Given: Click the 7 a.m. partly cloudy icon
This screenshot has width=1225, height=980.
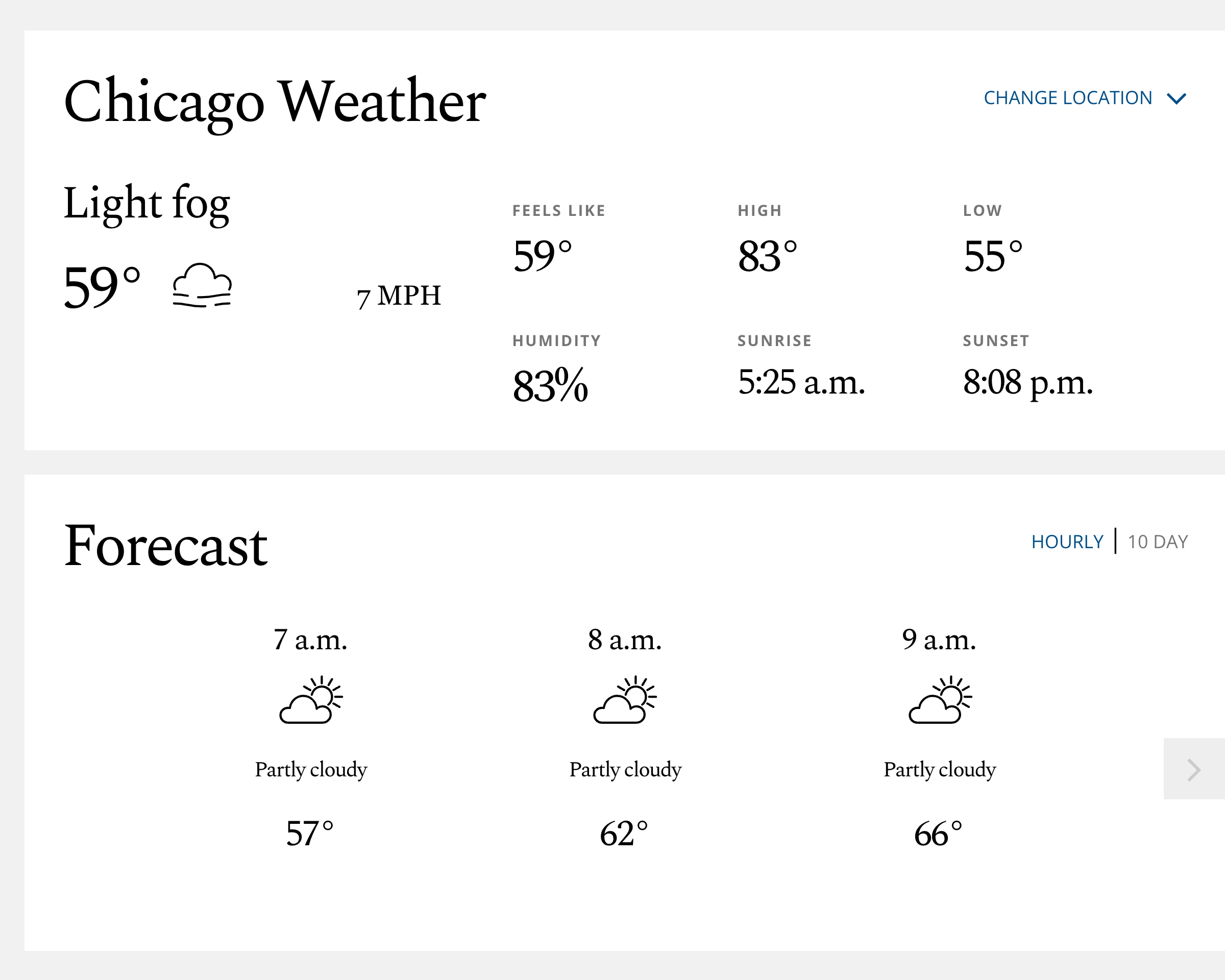Looking at the screenshot, I should 311,699.
